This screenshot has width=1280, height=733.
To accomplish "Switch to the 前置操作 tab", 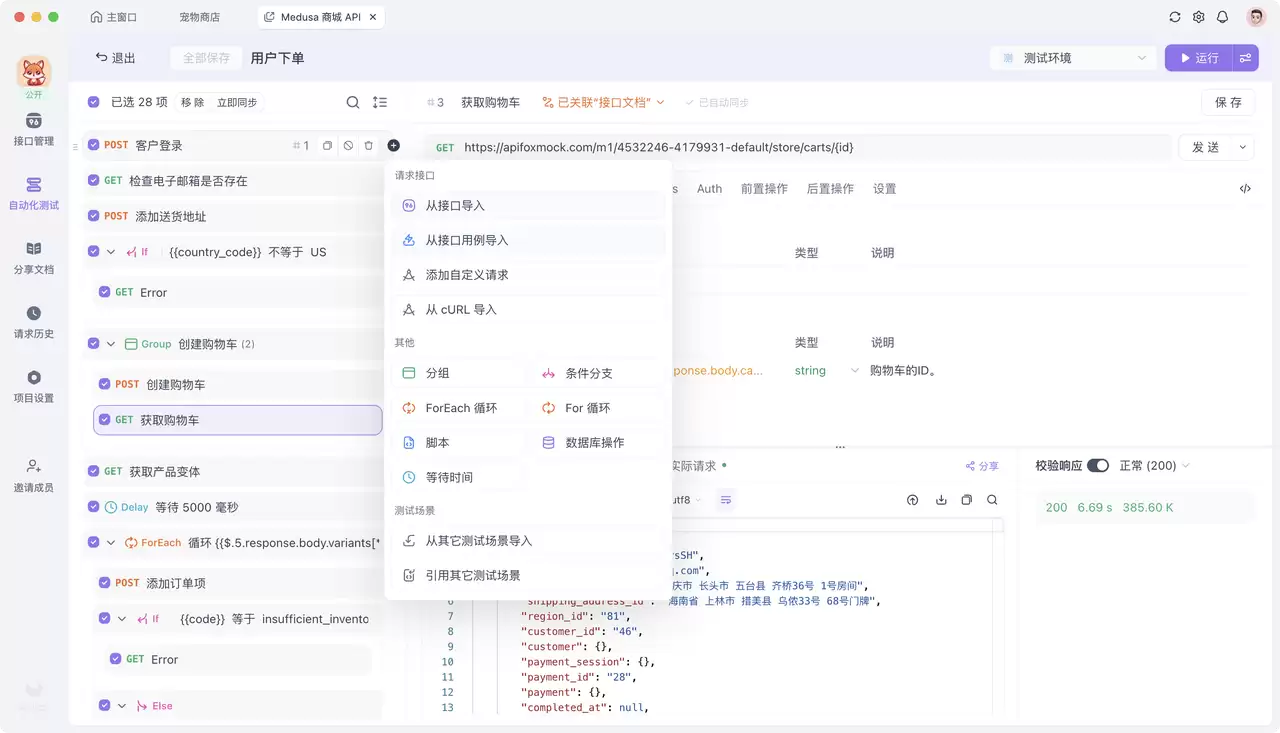I will [x=764, y=189].
